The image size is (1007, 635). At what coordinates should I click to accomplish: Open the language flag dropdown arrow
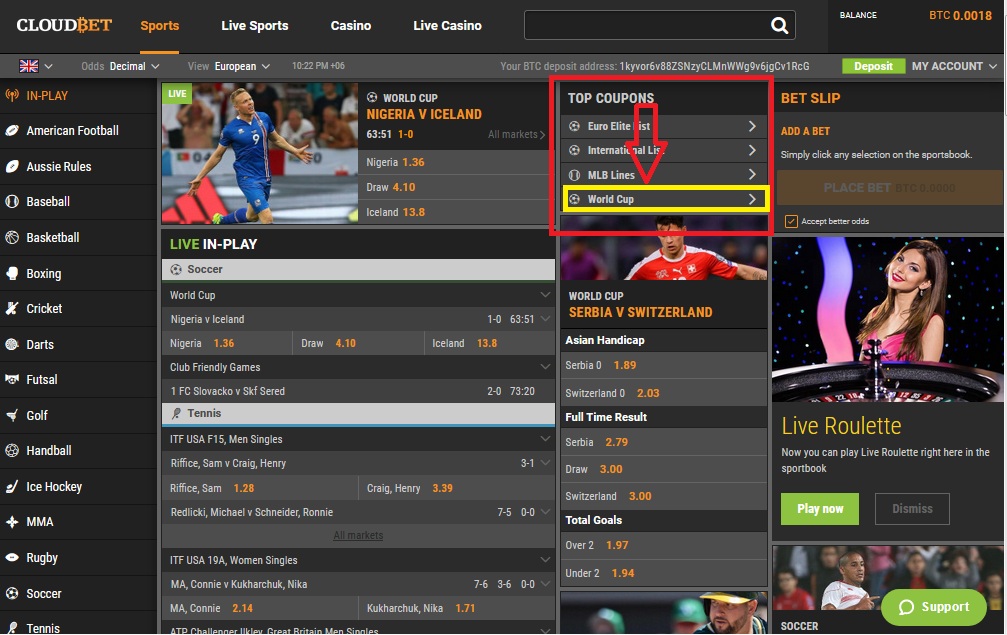(48, 66)
